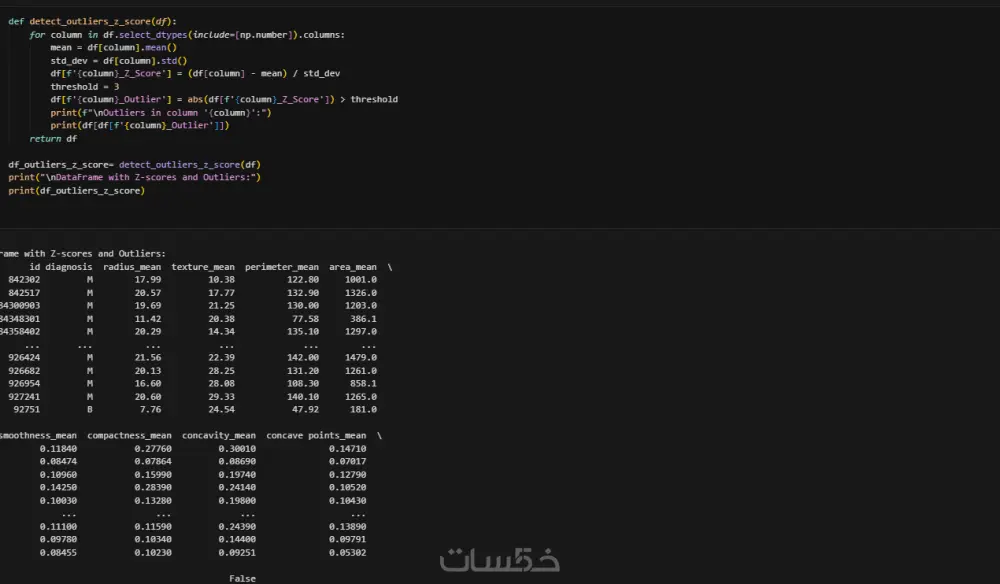The image size is (1000, 584).
Task: Click the 'return df' statement
Action: point(53,139)
